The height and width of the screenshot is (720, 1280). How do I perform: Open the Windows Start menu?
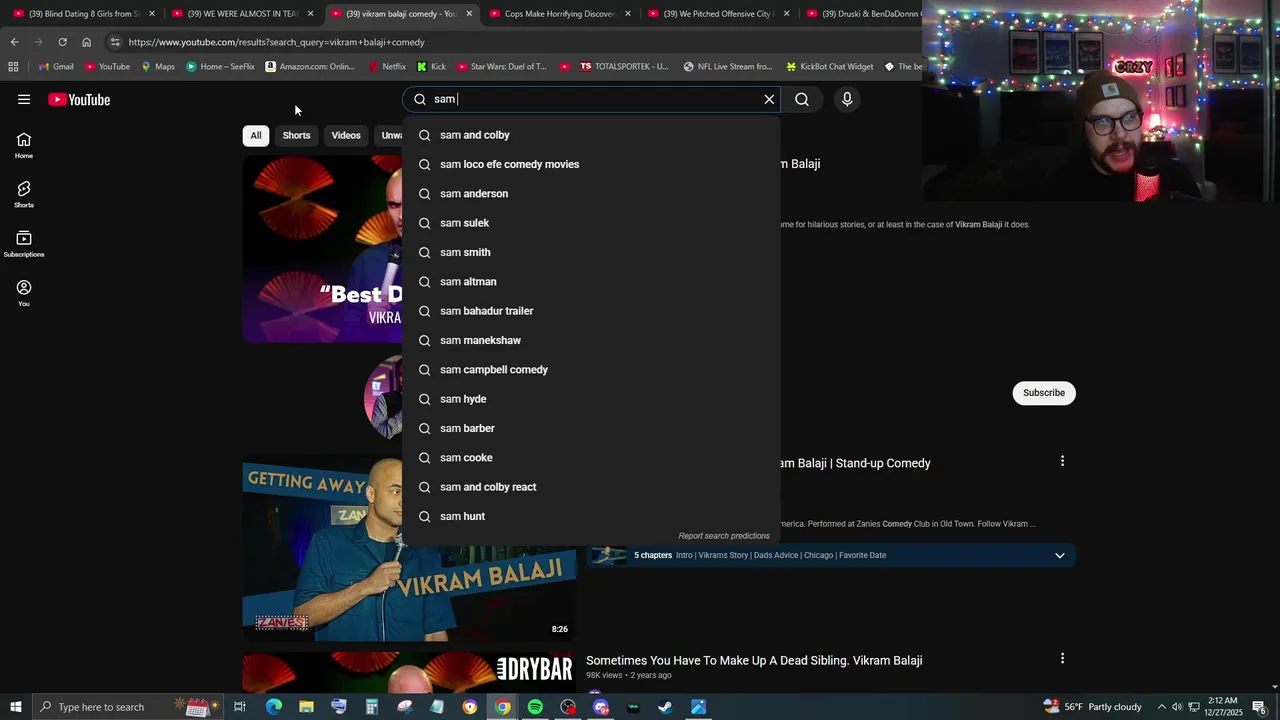(15, 707)
